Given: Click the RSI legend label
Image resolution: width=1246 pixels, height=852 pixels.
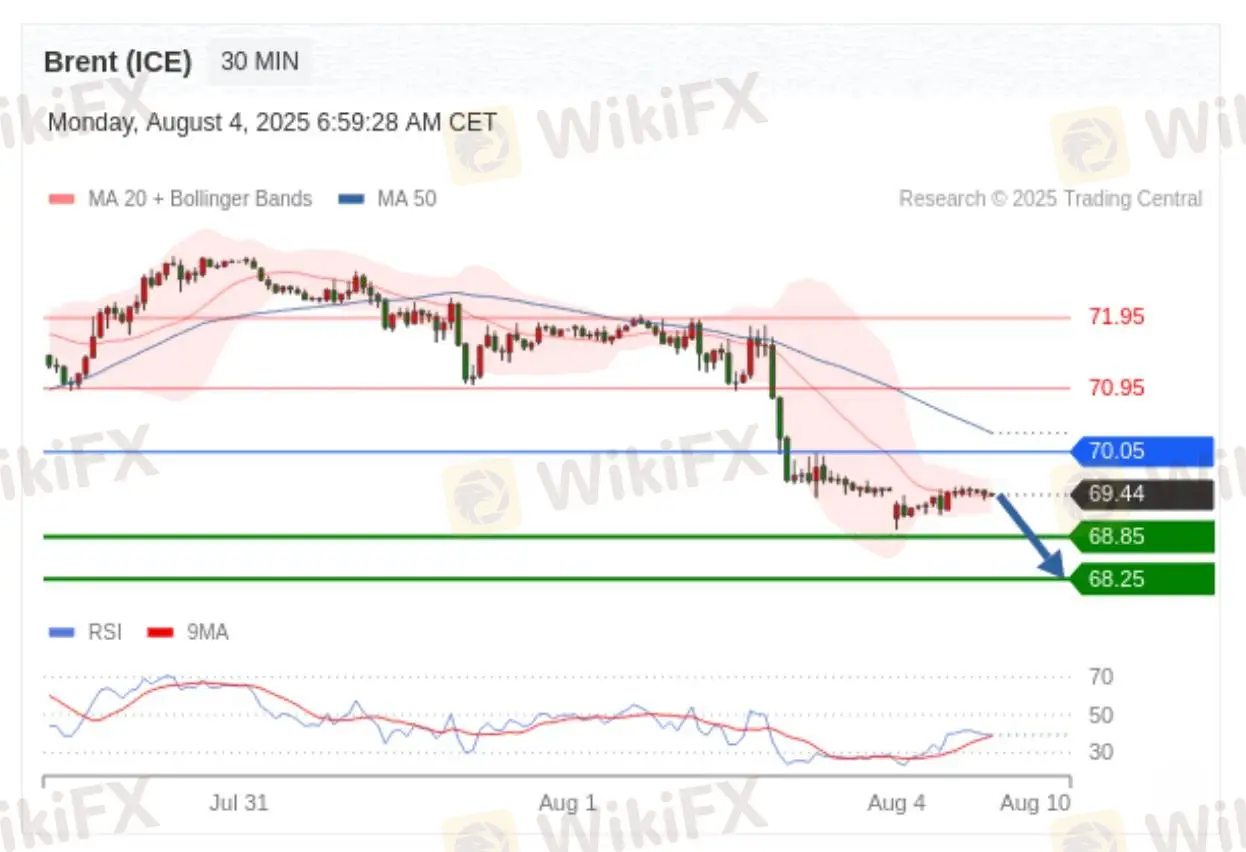Looking at the screenshot, I should click(x=105, y=632).
